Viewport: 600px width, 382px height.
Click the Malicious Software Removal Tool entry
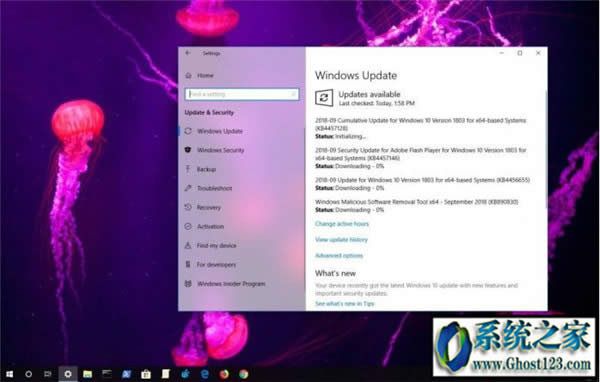[x=417, y=206]
